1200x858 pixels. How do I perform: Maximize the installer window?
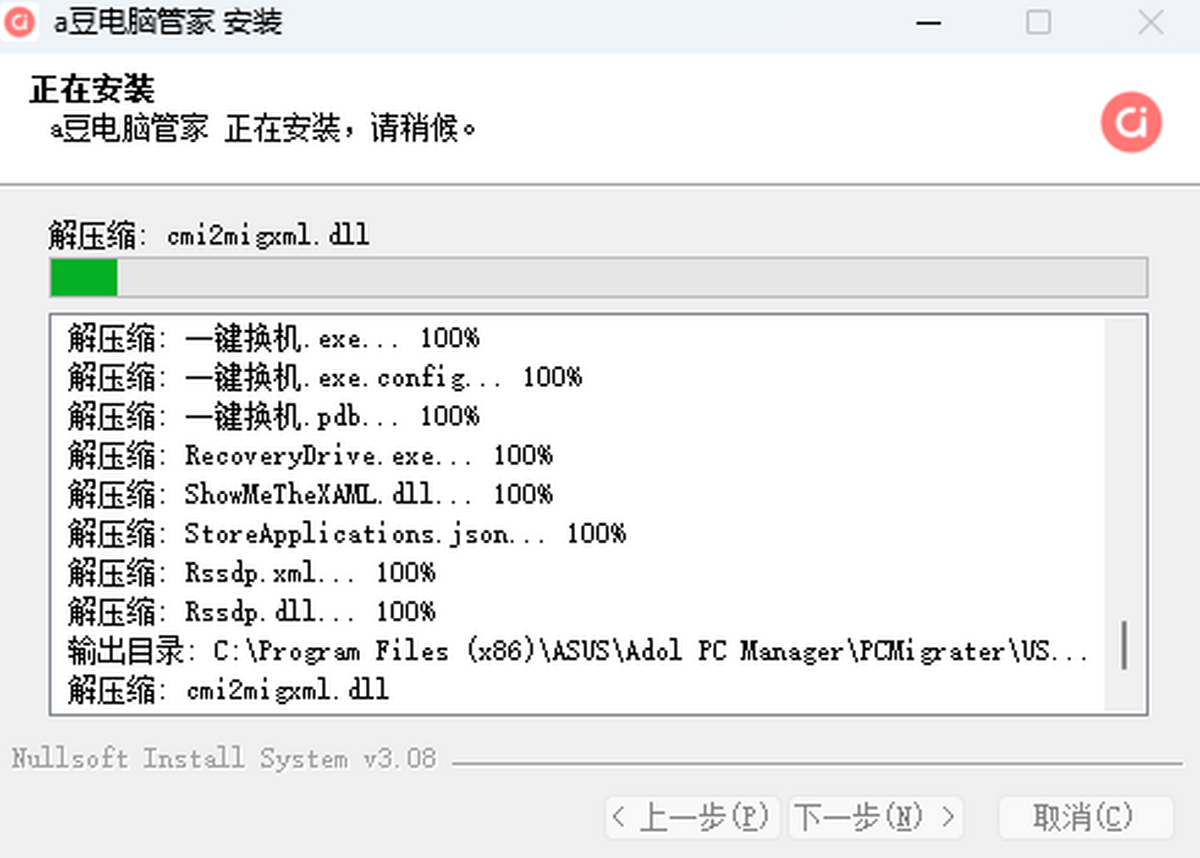click(x=1039, y=22)
